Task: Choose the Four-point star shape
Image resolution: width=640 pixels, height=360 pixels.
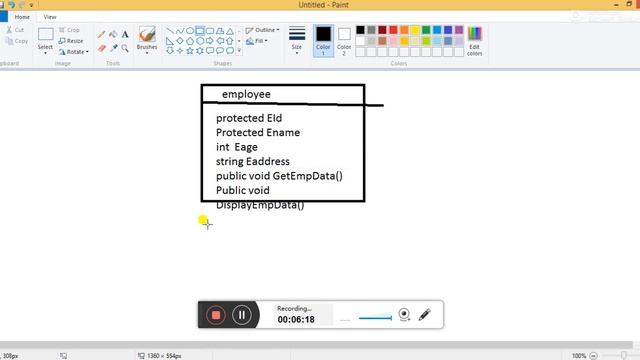Action: click(180, 51)
